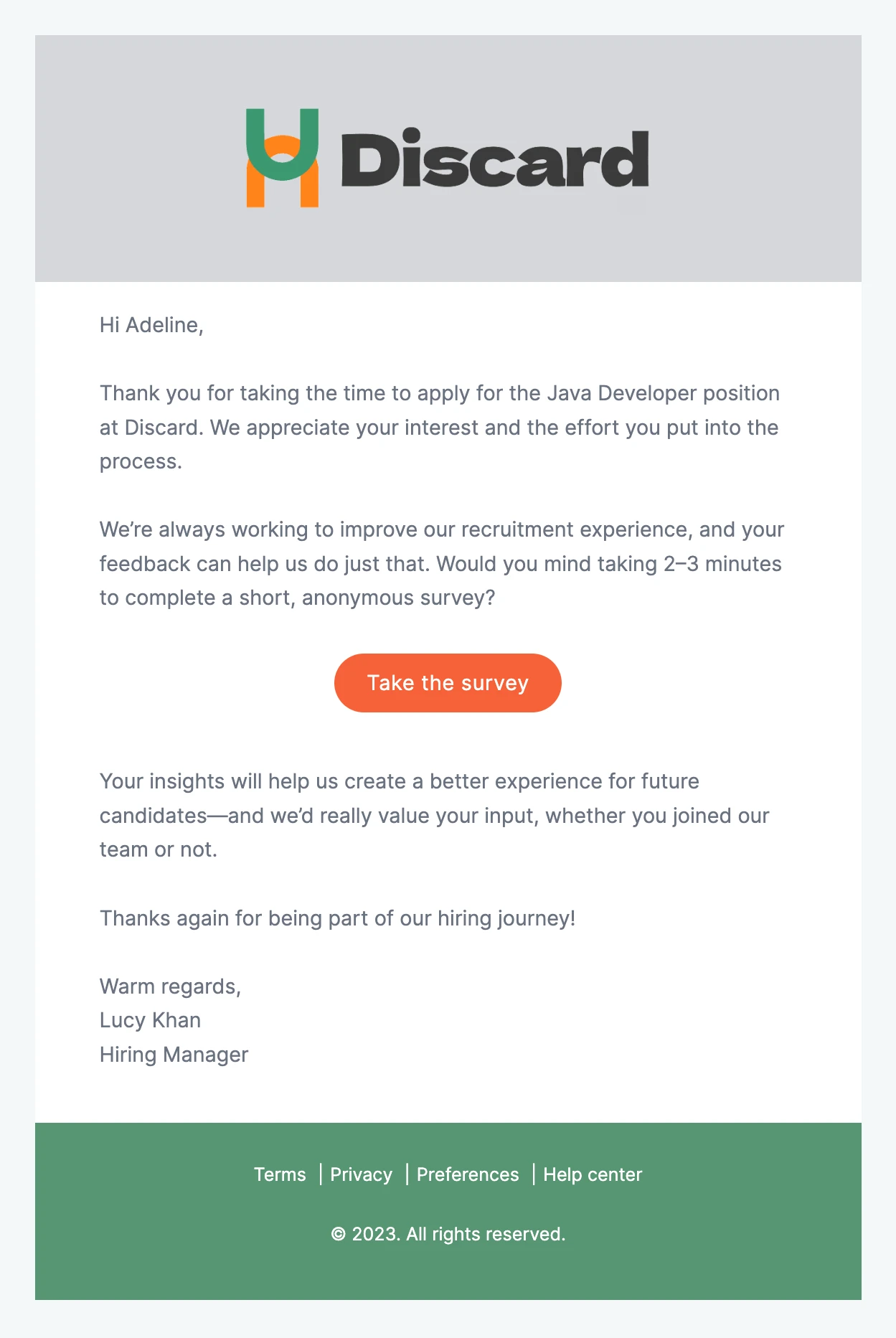Click the copyright symbol in the footer
This screenshot has width=896, height=1338.
[338, 1235]
